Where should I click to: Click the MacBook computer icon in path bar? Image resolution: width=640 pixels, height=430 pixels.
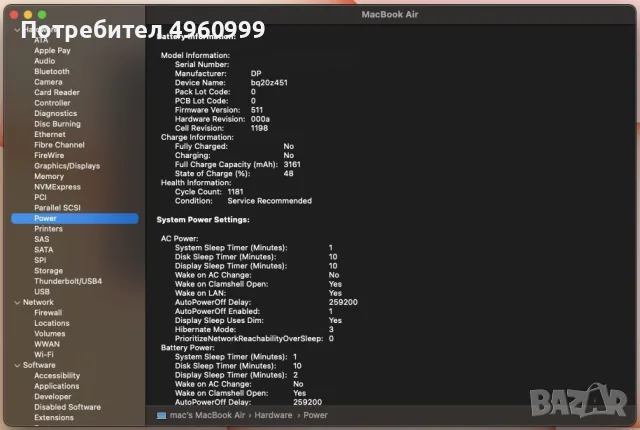[162, 415]
